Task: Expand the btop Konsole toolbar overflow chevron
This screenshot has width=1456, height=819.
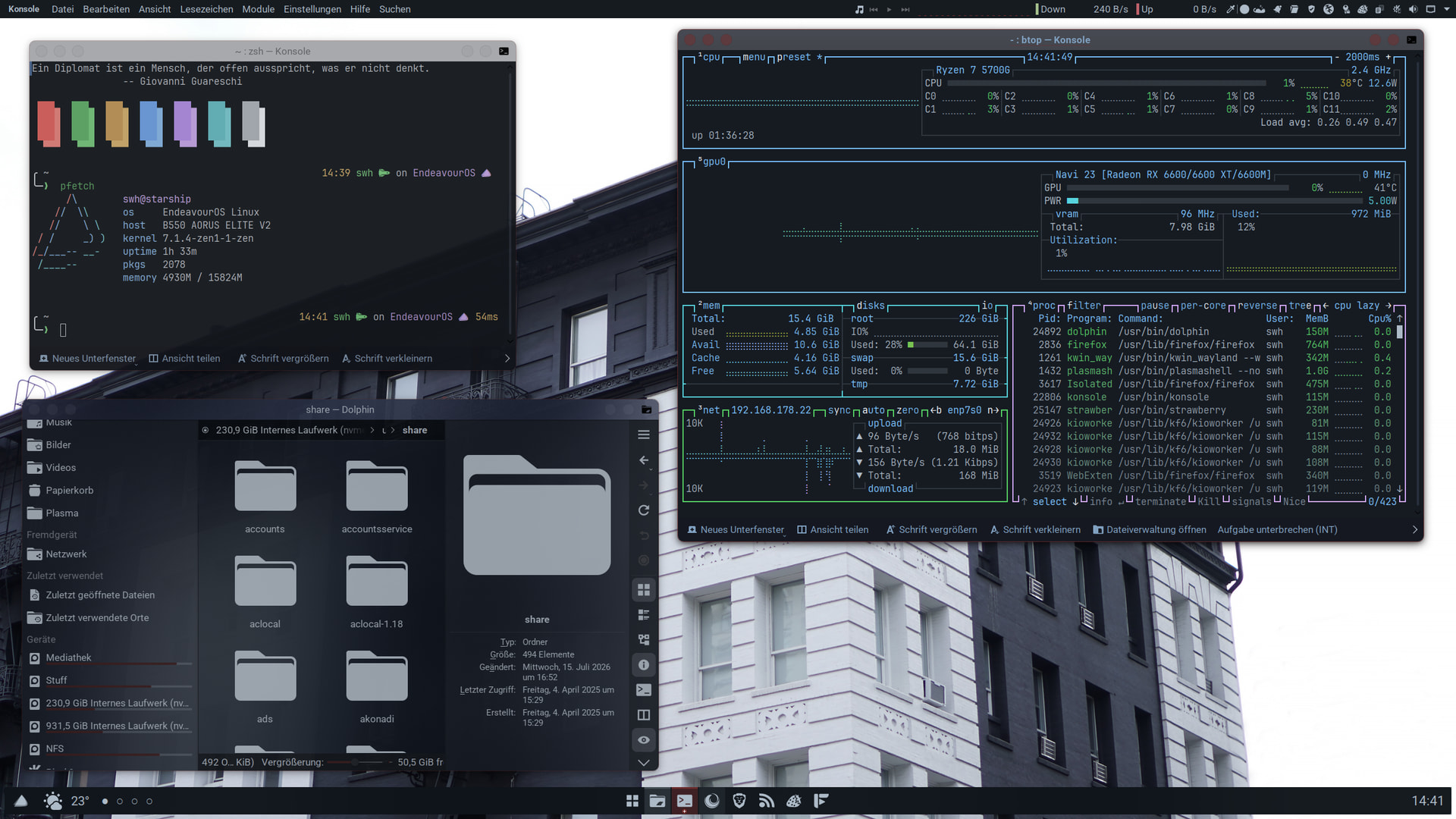Action: 1414,530
